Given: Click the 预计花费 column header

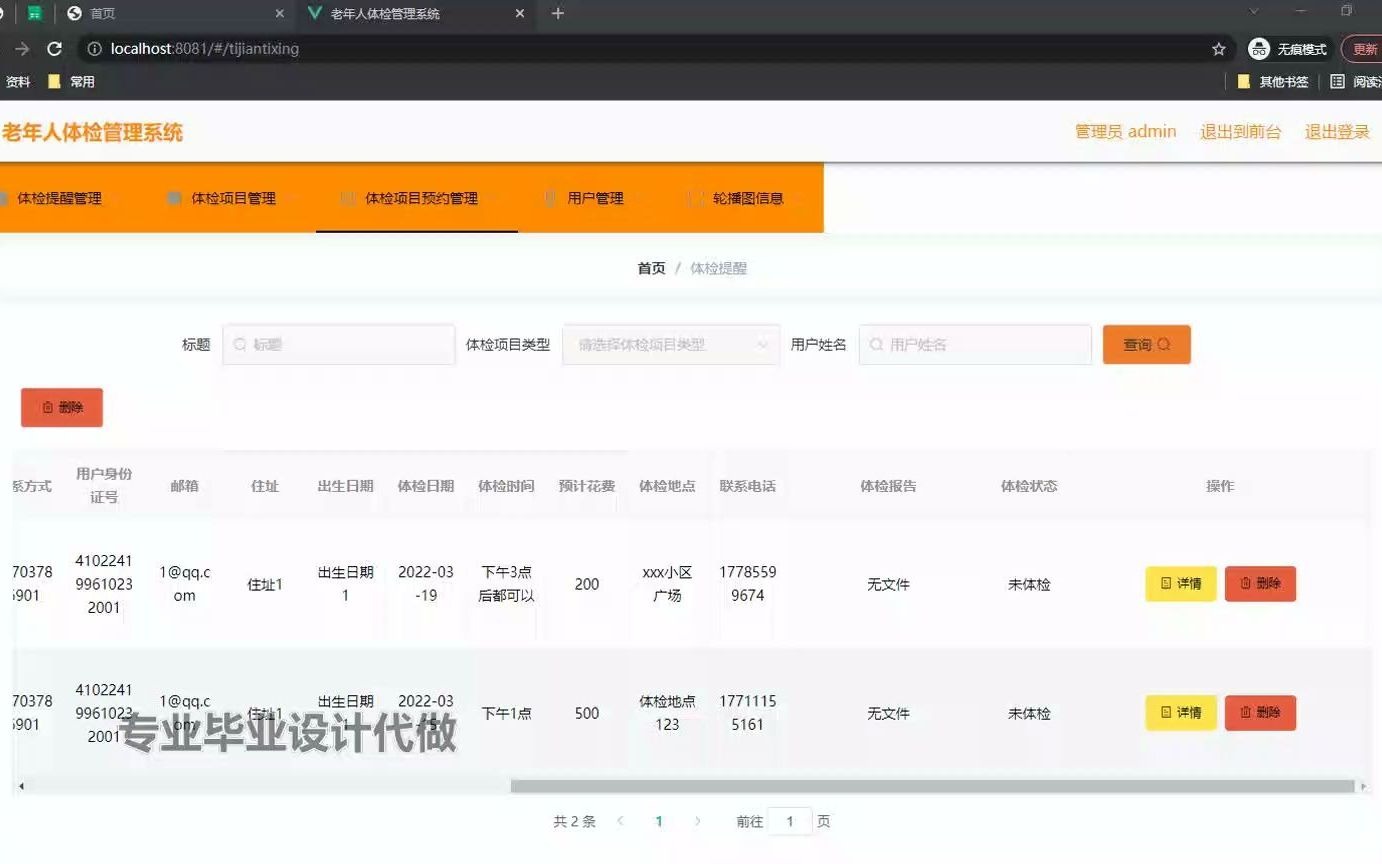Looking at the screenshot, I should tap(587, 486).
